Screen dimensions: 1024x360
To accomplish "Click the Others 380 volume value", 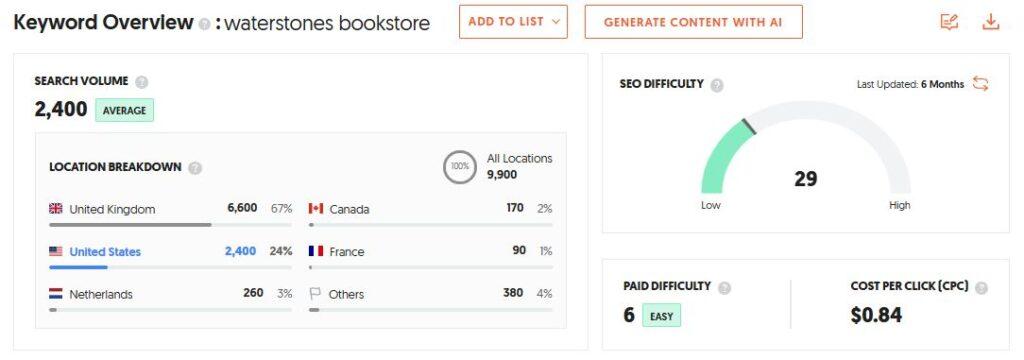I will coord(513,293).
